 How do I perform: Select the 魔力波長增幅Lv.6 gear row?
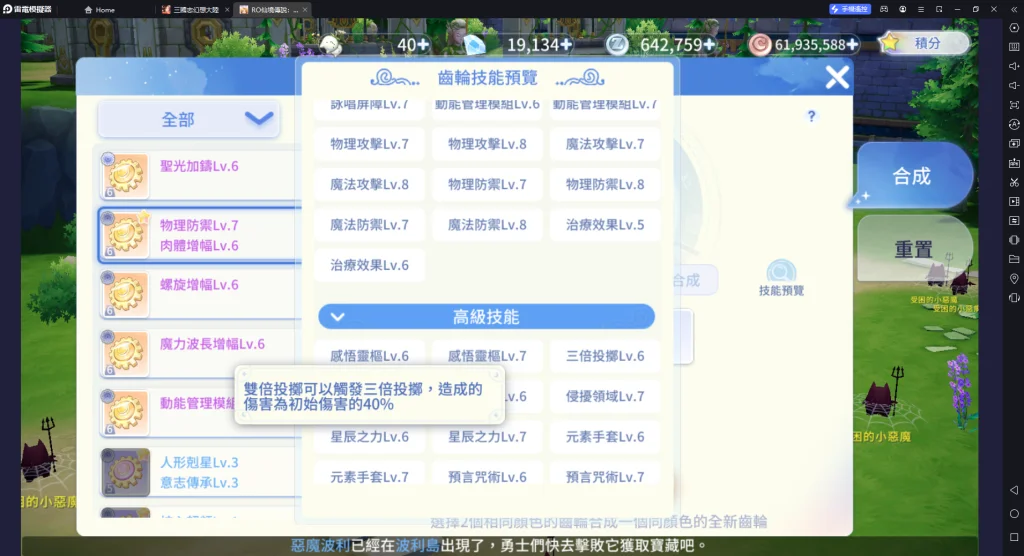tap(201, 353)
